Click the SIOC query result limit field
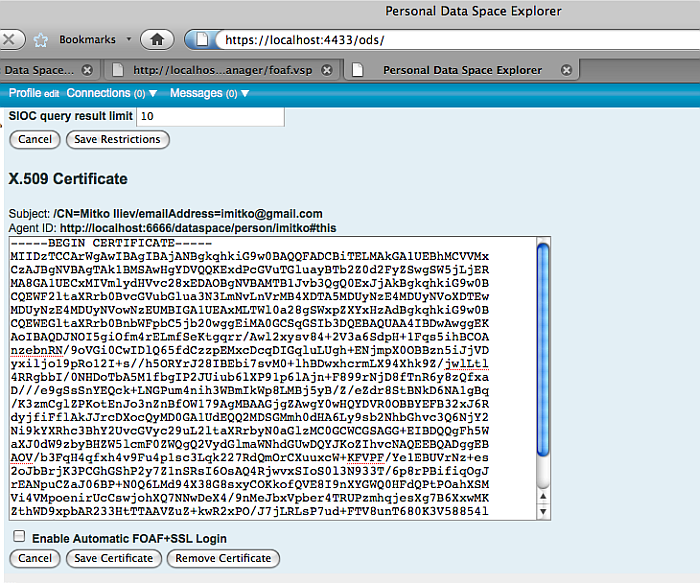Screen dimensions: 700x583 (x=210, y=117)
